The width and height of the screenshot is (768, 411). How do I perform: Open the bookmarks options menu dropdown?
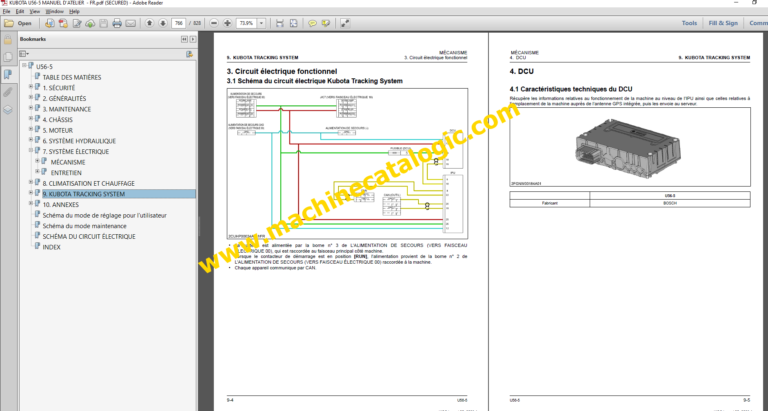(24, 54)
